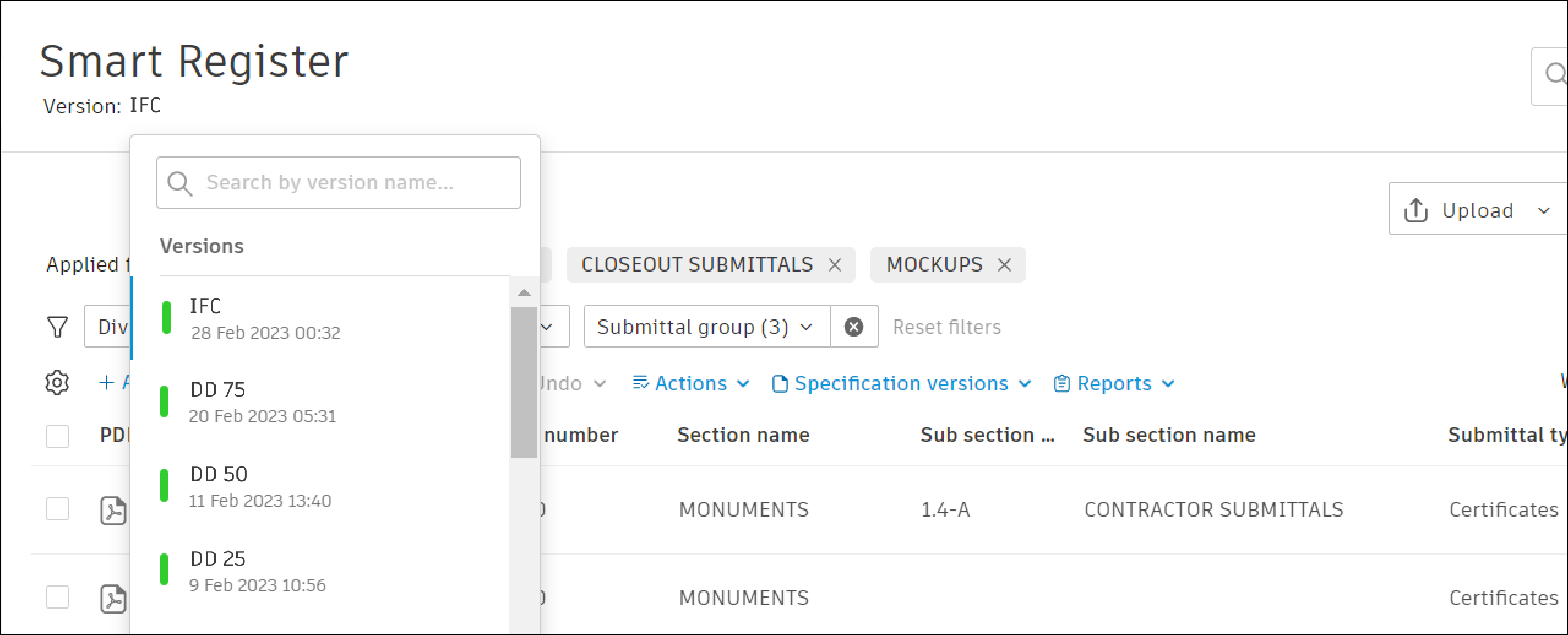This screenshot has height=635, width=1568.
Task: Click the Reset filters link
Action: [946, 327]
